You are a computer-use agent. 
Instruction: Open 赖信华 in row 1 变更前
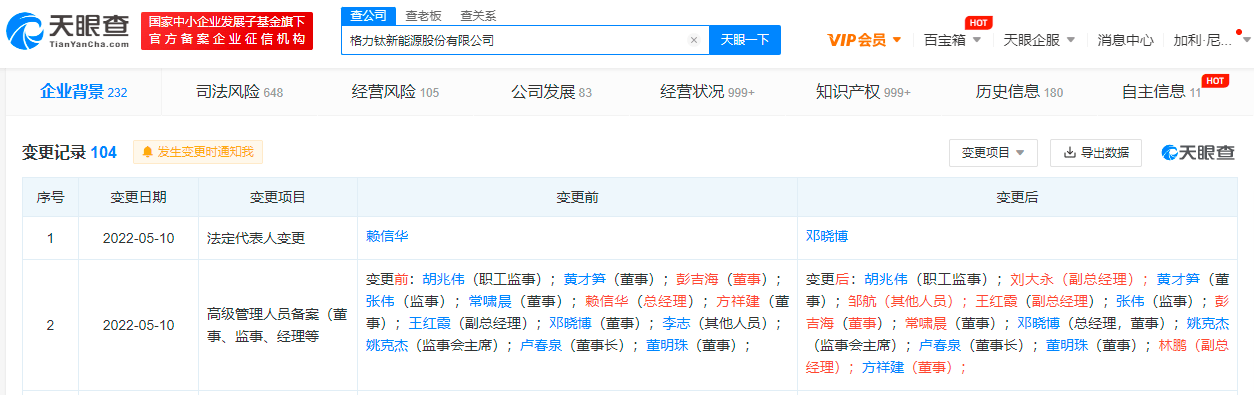coord(387,236)
